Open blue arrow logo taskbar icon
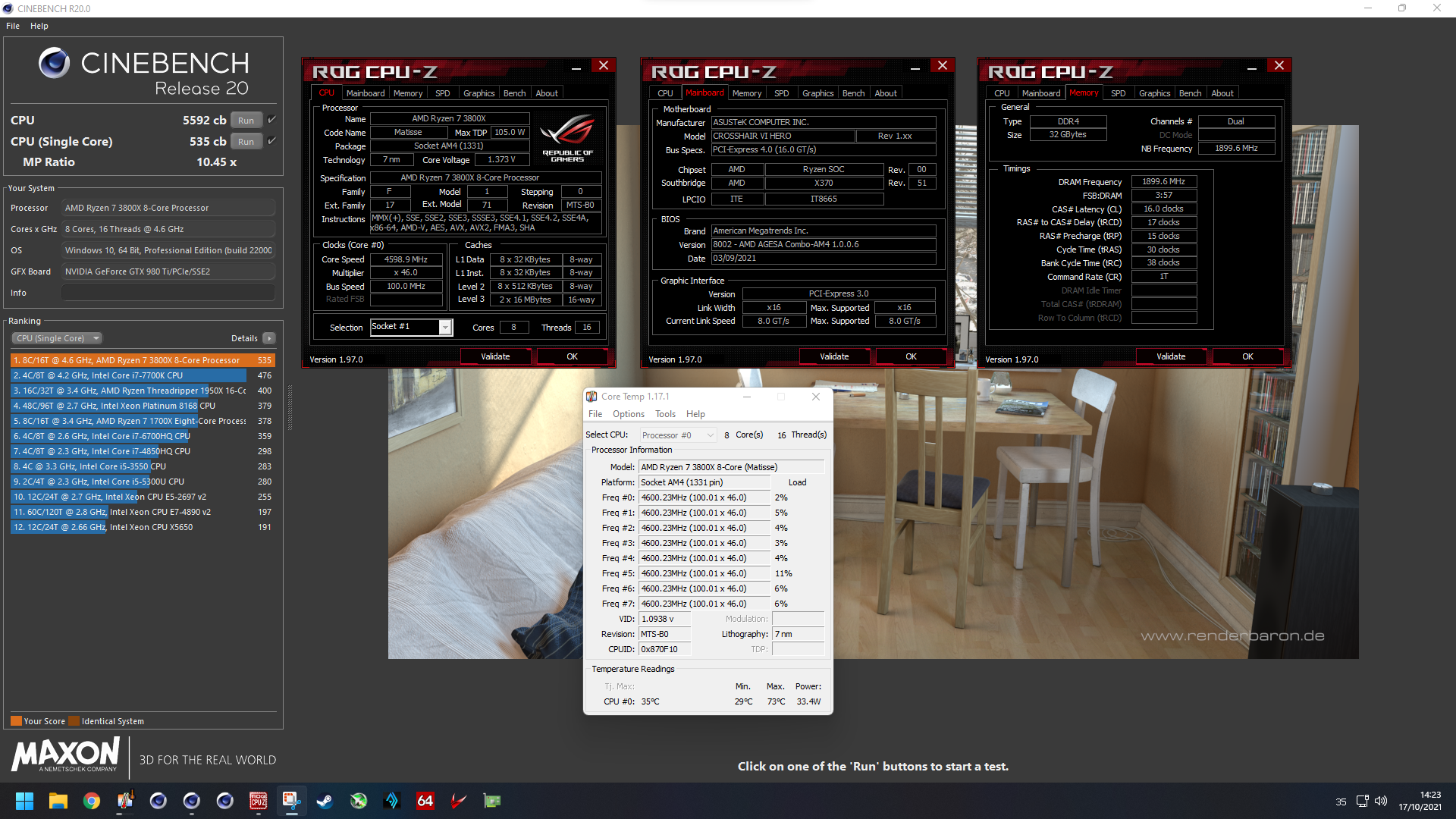 point(392,801)
